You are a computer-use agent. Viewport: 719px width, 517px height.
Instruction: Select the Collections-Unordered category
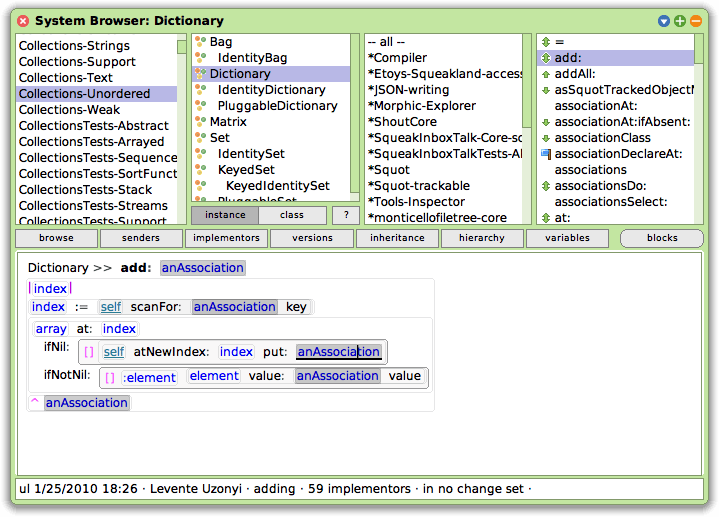84,94
